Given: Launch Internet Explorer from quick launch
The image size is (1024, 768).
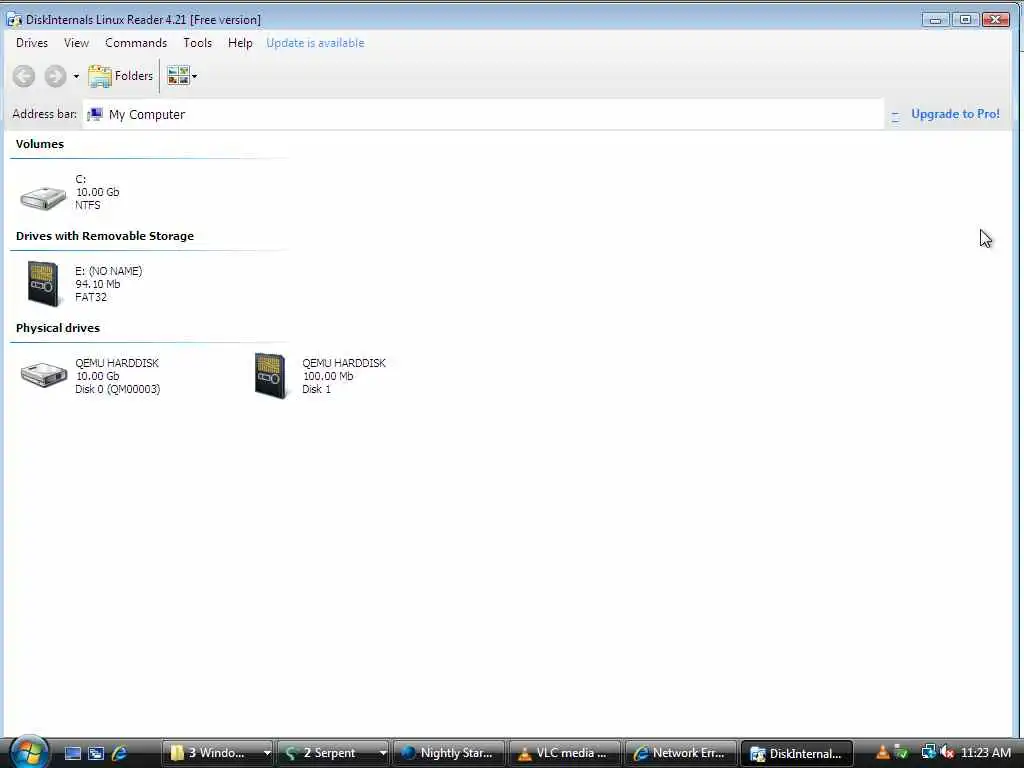Looking at the screenshot, I should tap(119, 754).
